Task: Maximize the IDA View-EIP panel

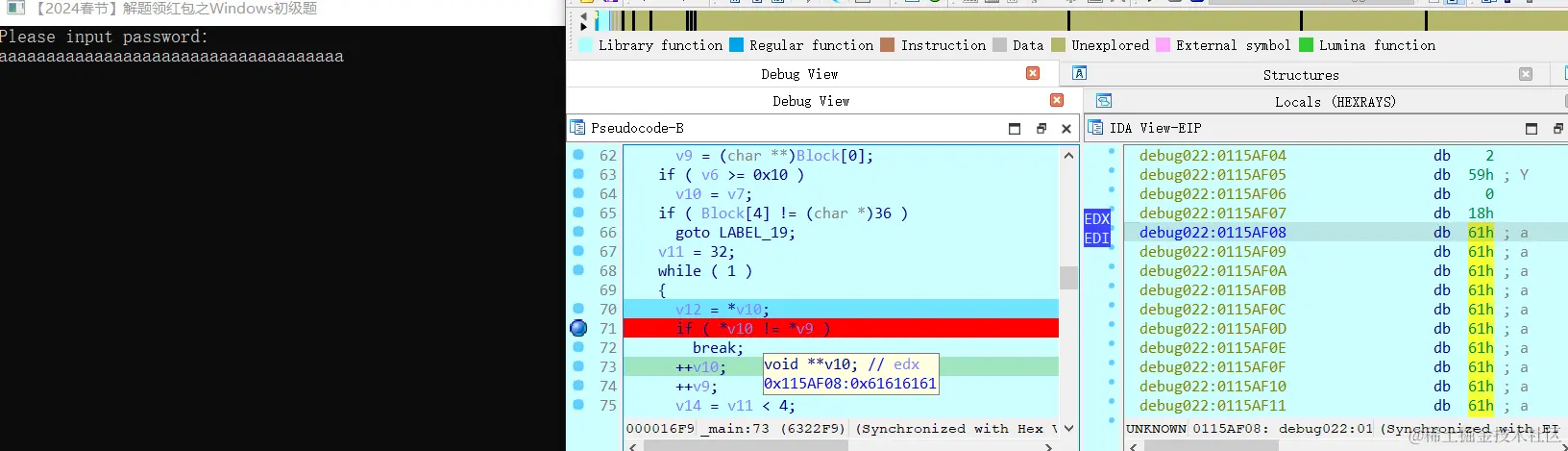Action: (x=1531, y=128)
